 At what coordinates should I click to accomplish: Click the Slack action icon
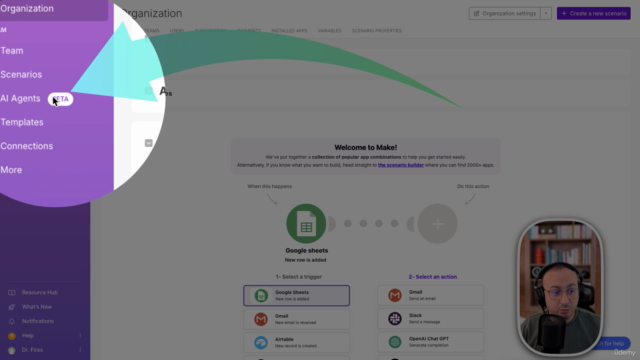pos(395,318)
